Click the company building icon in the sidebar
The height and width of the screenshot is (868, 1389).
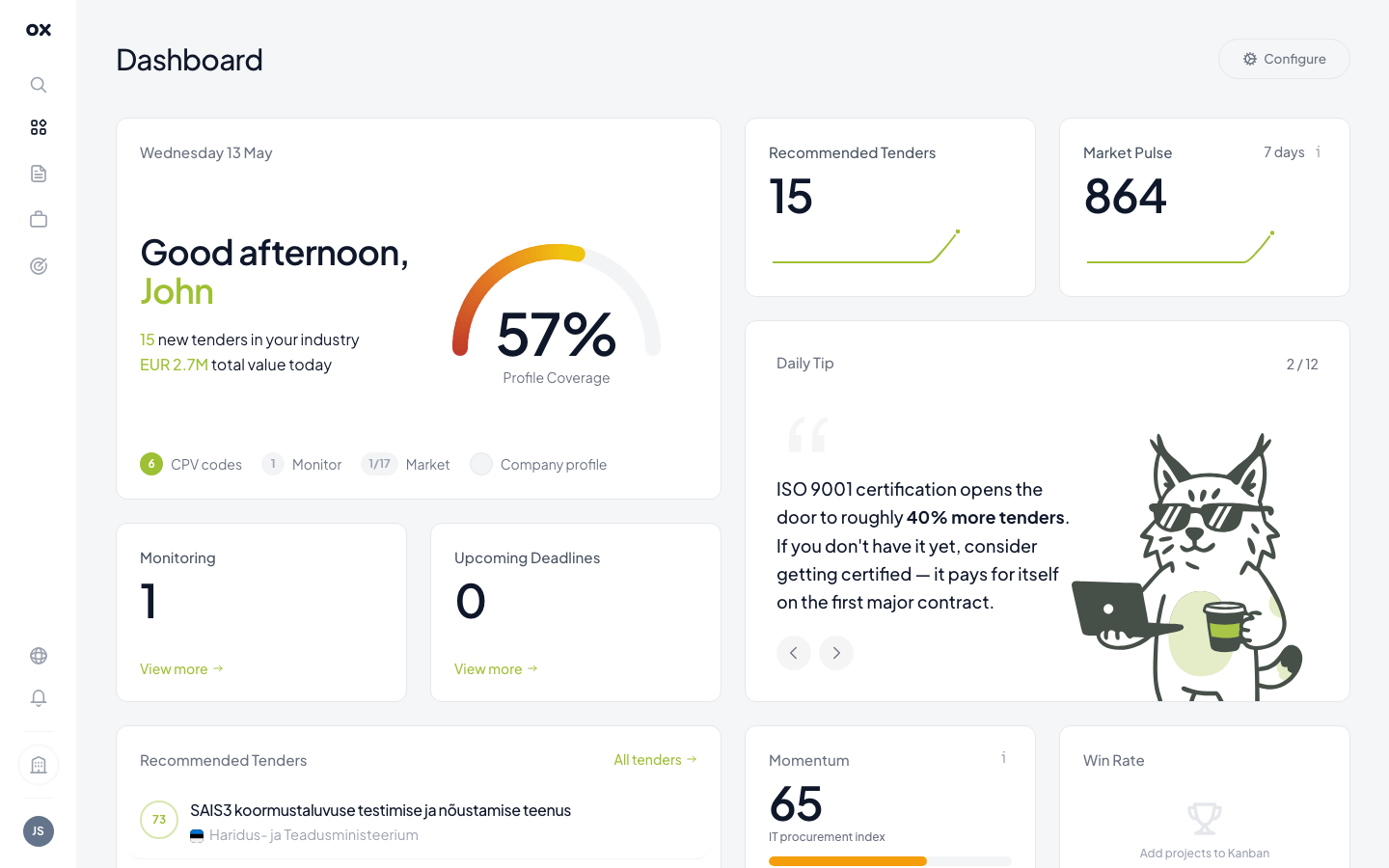click(x=39, y=765)
